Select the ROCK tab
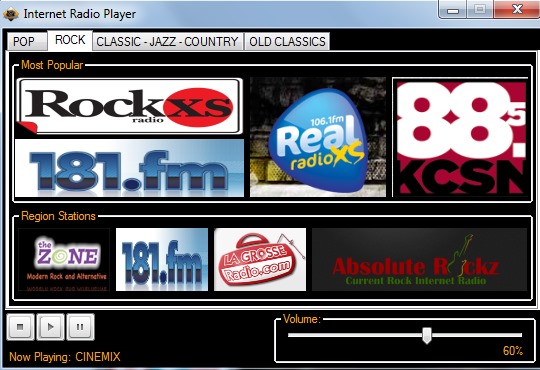 coord(70,40)
